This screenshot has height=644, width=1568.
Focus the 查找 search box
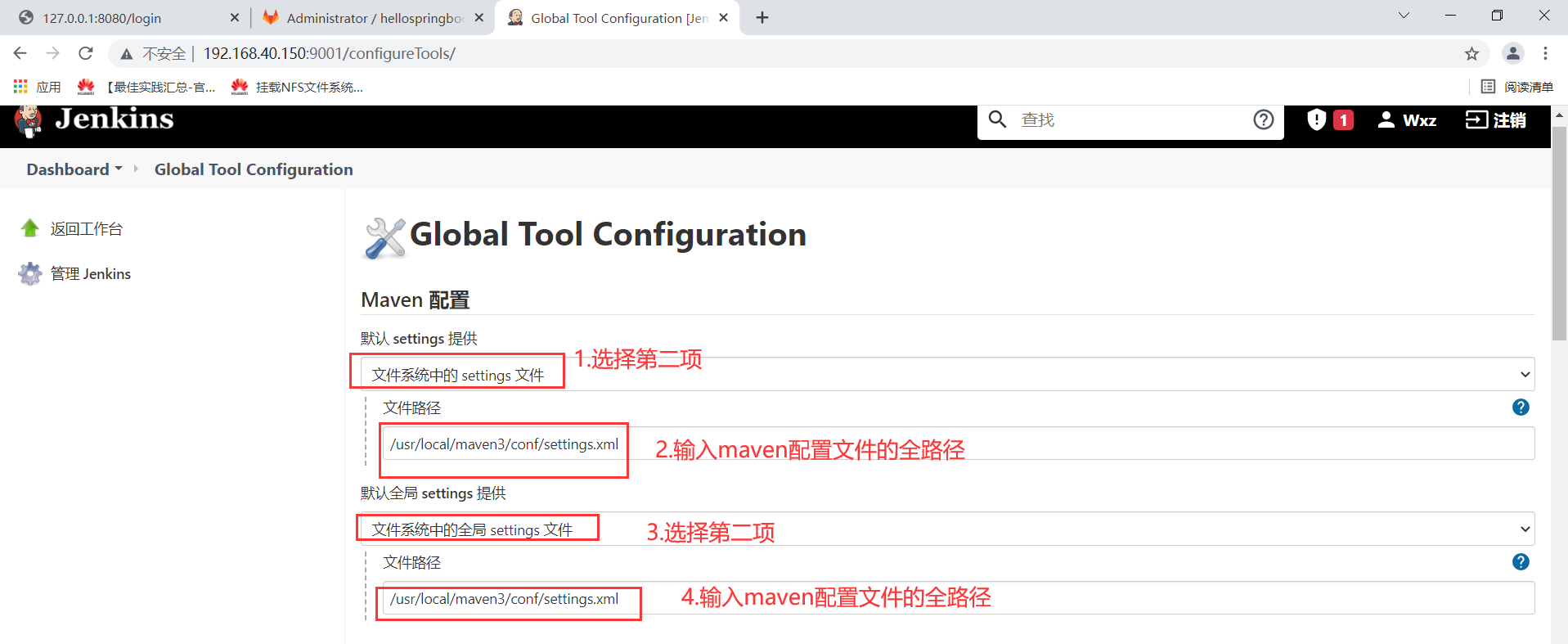coord(1129,120)
